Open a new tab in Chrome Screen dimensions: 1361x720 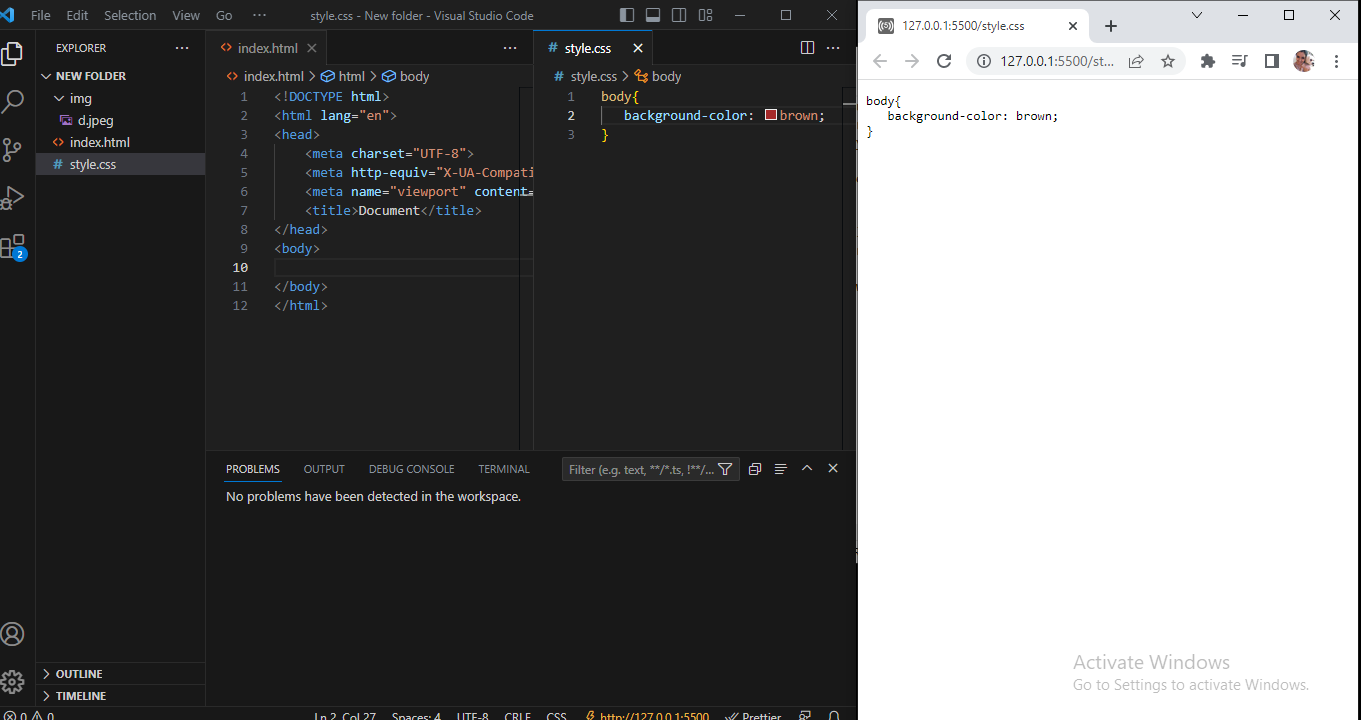coord(1110,27)
